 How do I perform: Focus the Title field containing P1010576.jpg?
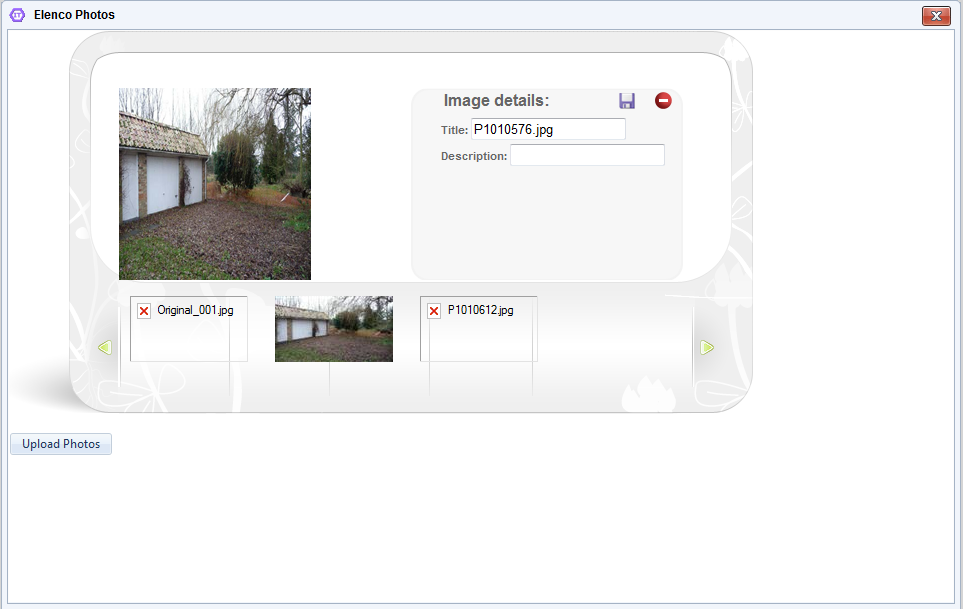pos(548,129)
